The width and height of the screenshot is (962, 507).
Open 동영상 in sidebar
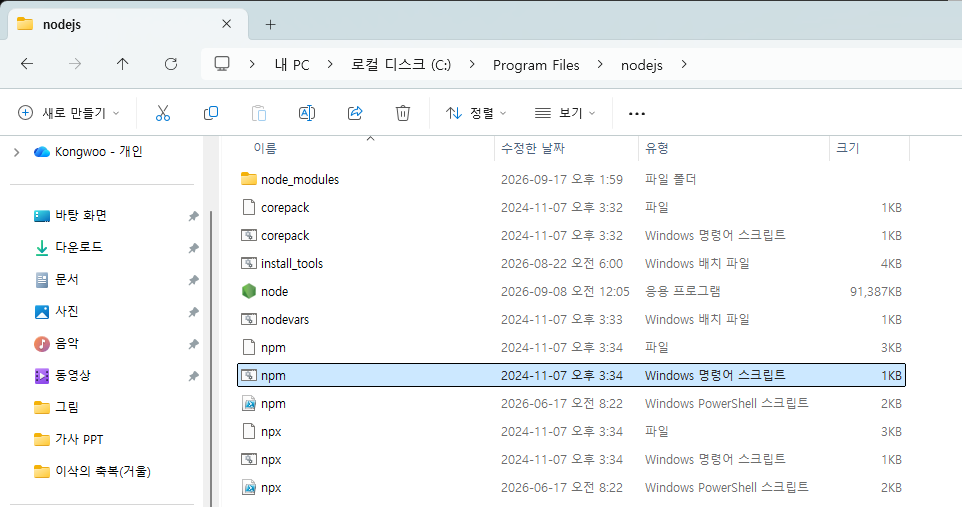click(63, 375)
